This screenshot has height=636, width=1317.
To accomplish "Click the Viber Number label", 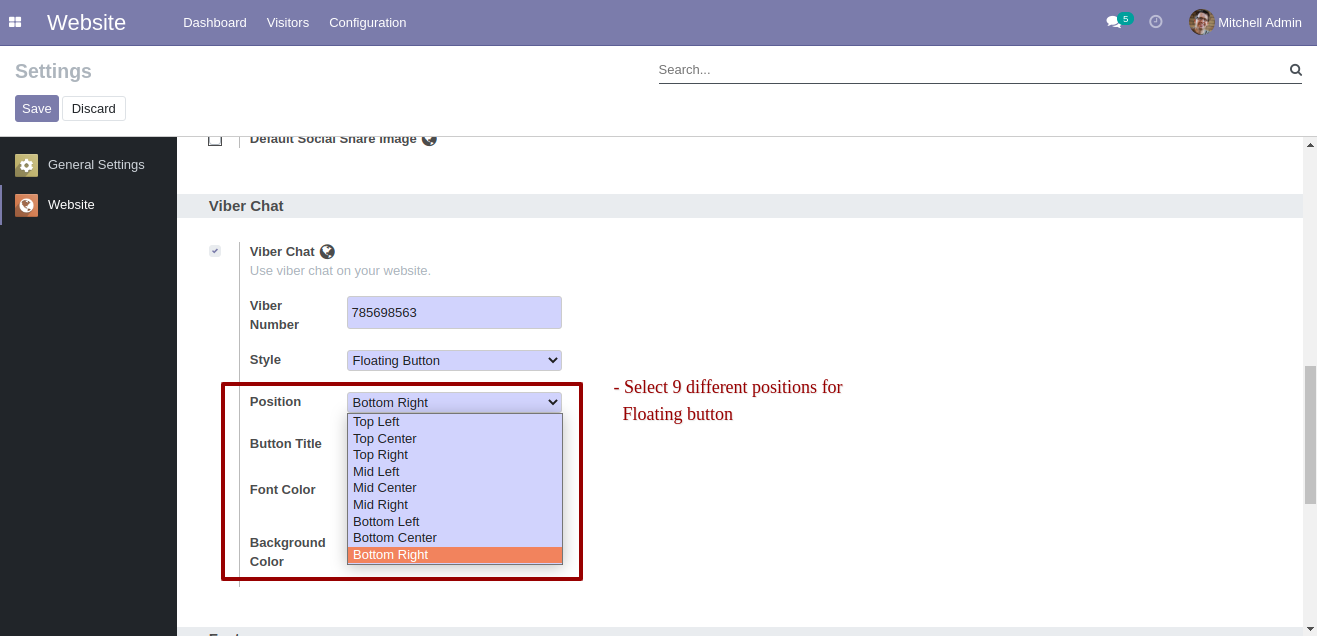I will pyautogui.click(x=275, y=315).
